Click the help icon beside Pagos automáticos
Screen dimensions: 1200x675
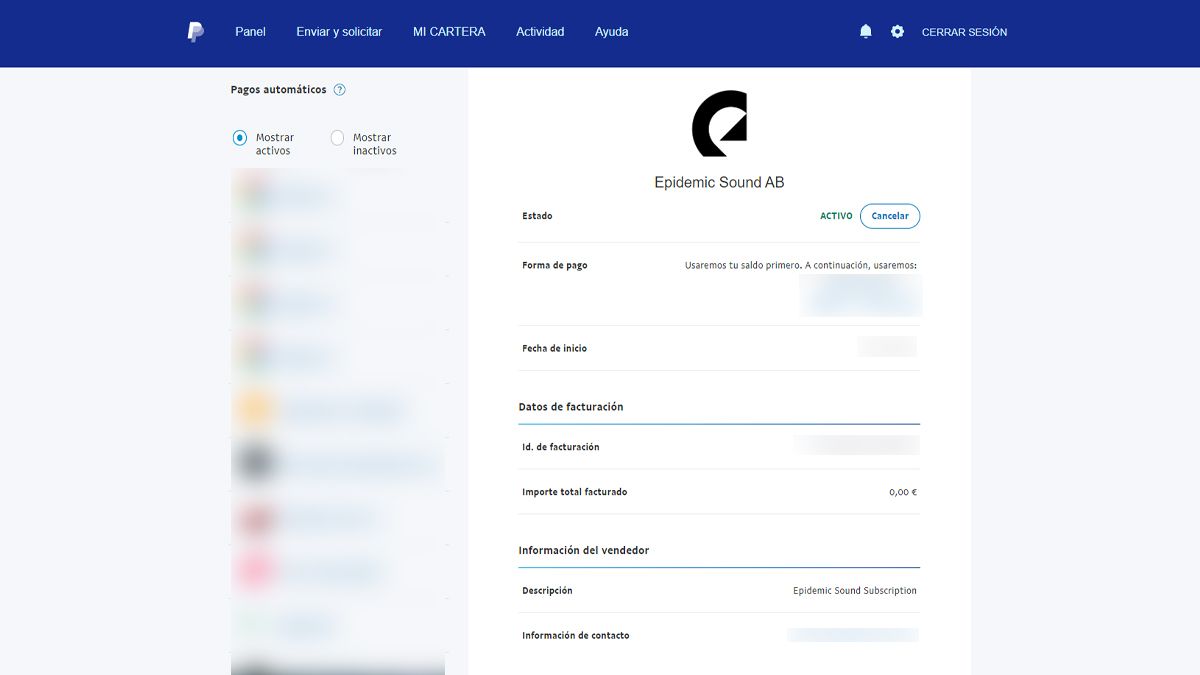[x=339, y=89]
